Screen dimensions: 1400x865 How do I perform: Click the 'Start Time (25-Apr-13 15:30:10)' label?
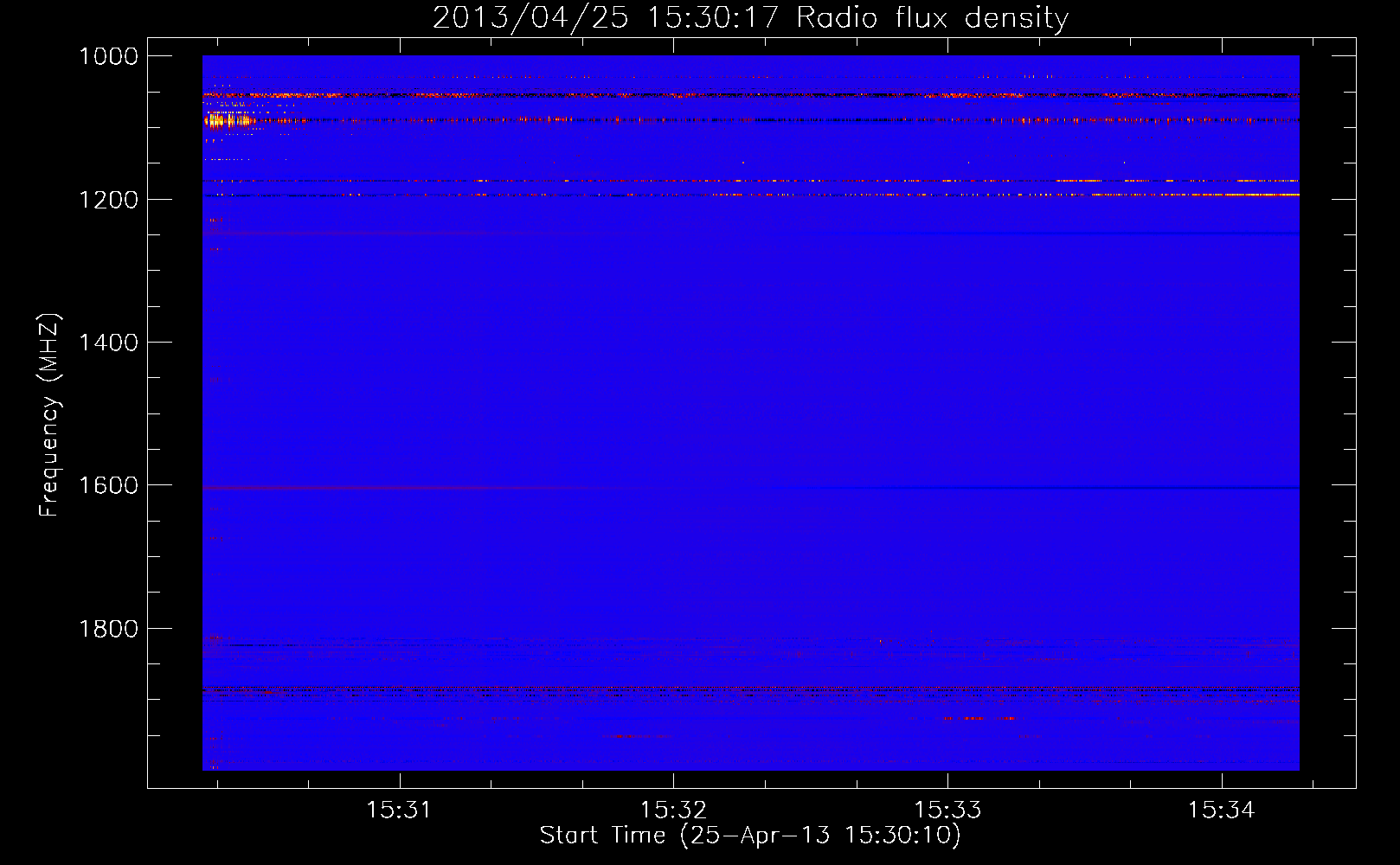click(x=750, y=835)
